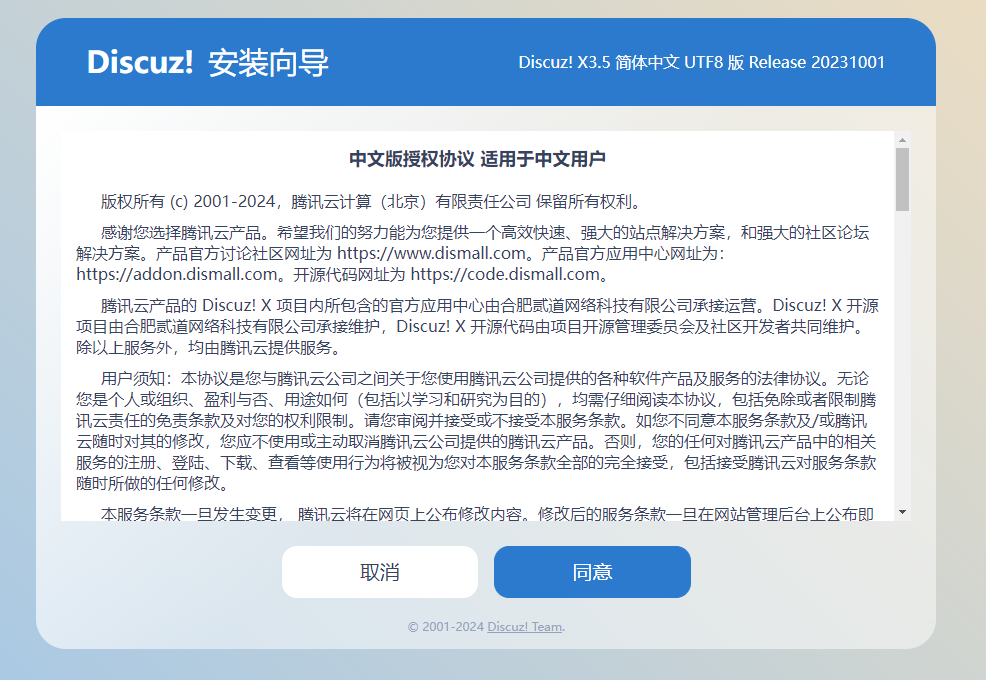This screenshot has width=986, height=680.
Task: Click the license scrollbar down arrow
Action: pos(902,512)
